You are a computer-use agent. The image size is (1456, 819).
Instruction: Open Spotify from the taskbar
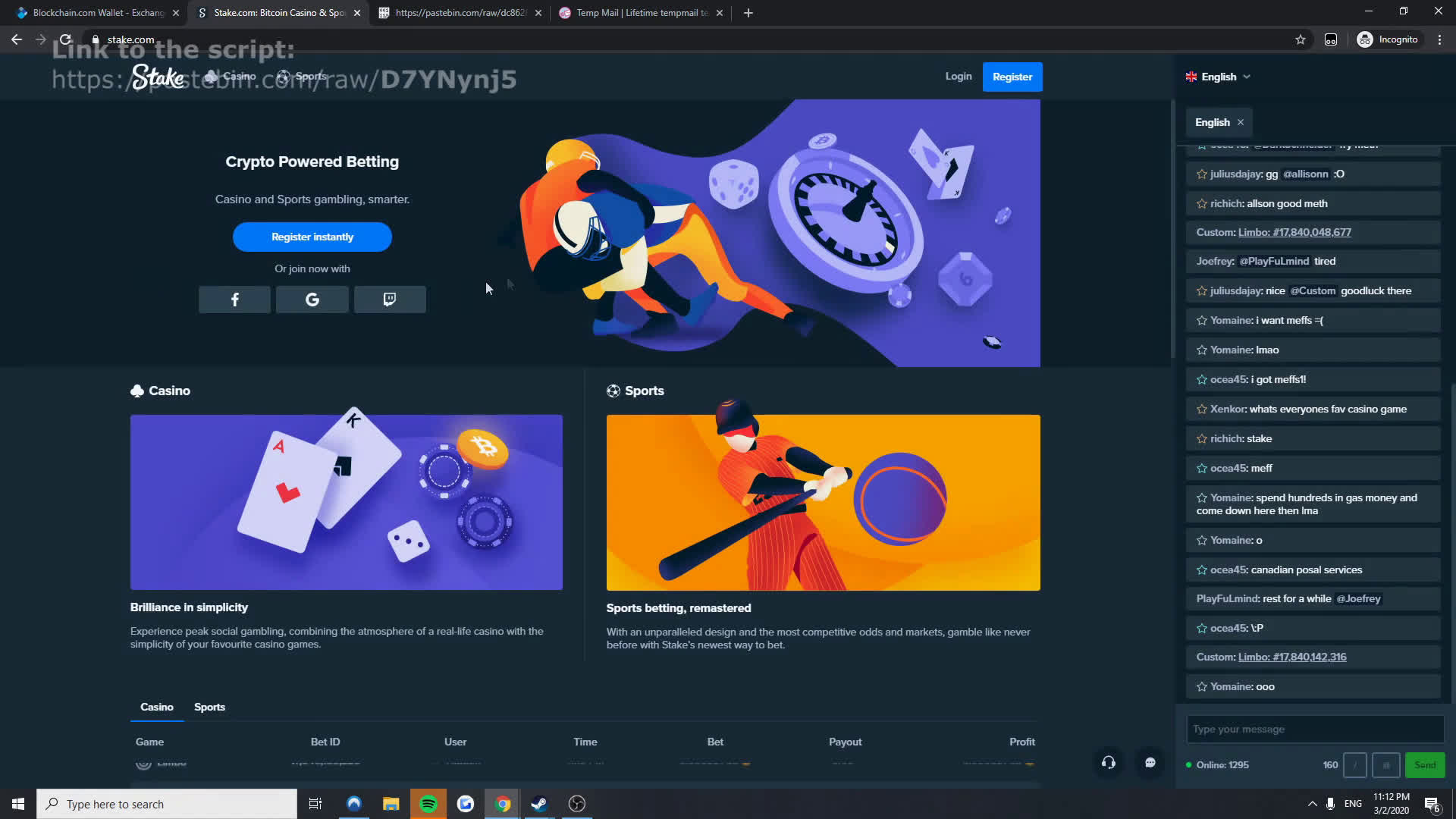click(428, 804)
